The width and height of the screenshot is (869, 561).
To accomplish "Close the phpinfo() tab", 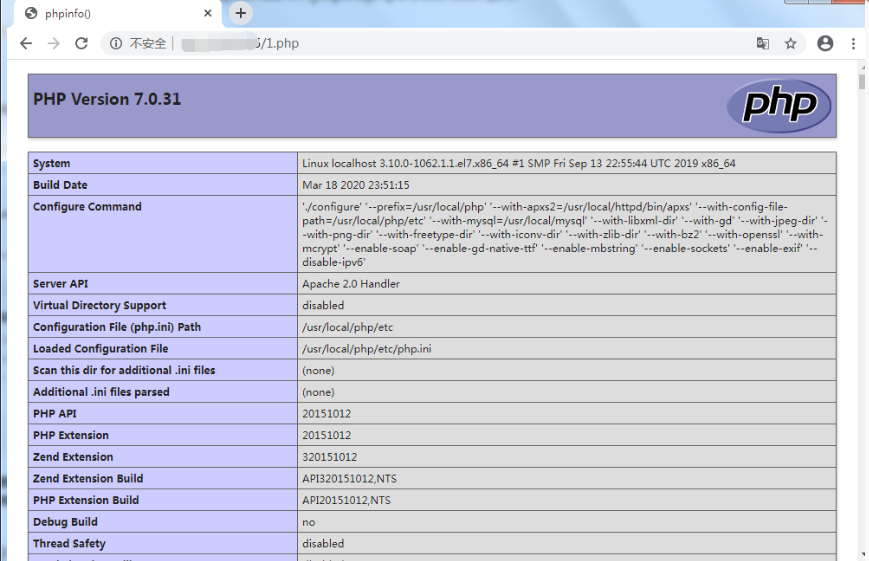I will (207, 14).
